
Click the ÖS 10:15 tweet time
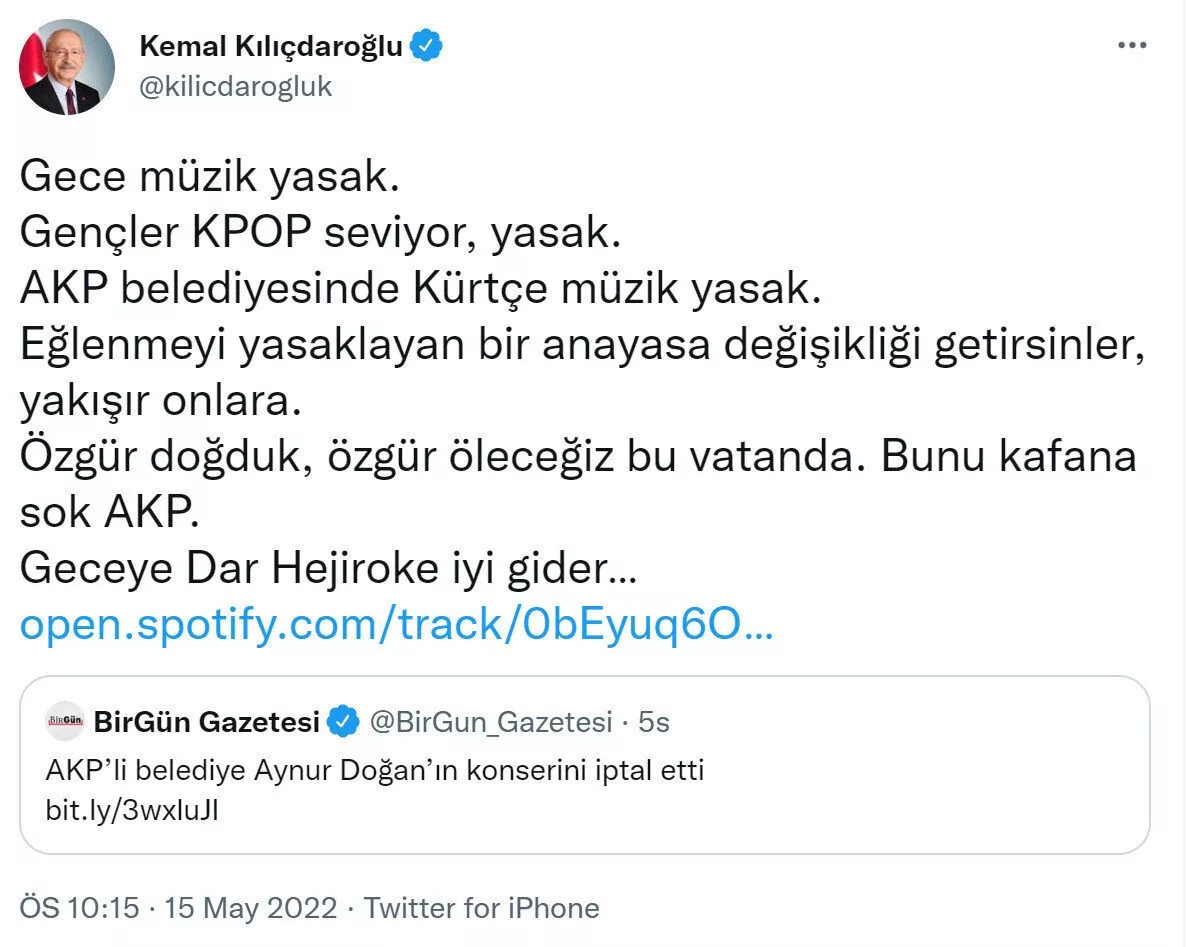pos(76,908)
